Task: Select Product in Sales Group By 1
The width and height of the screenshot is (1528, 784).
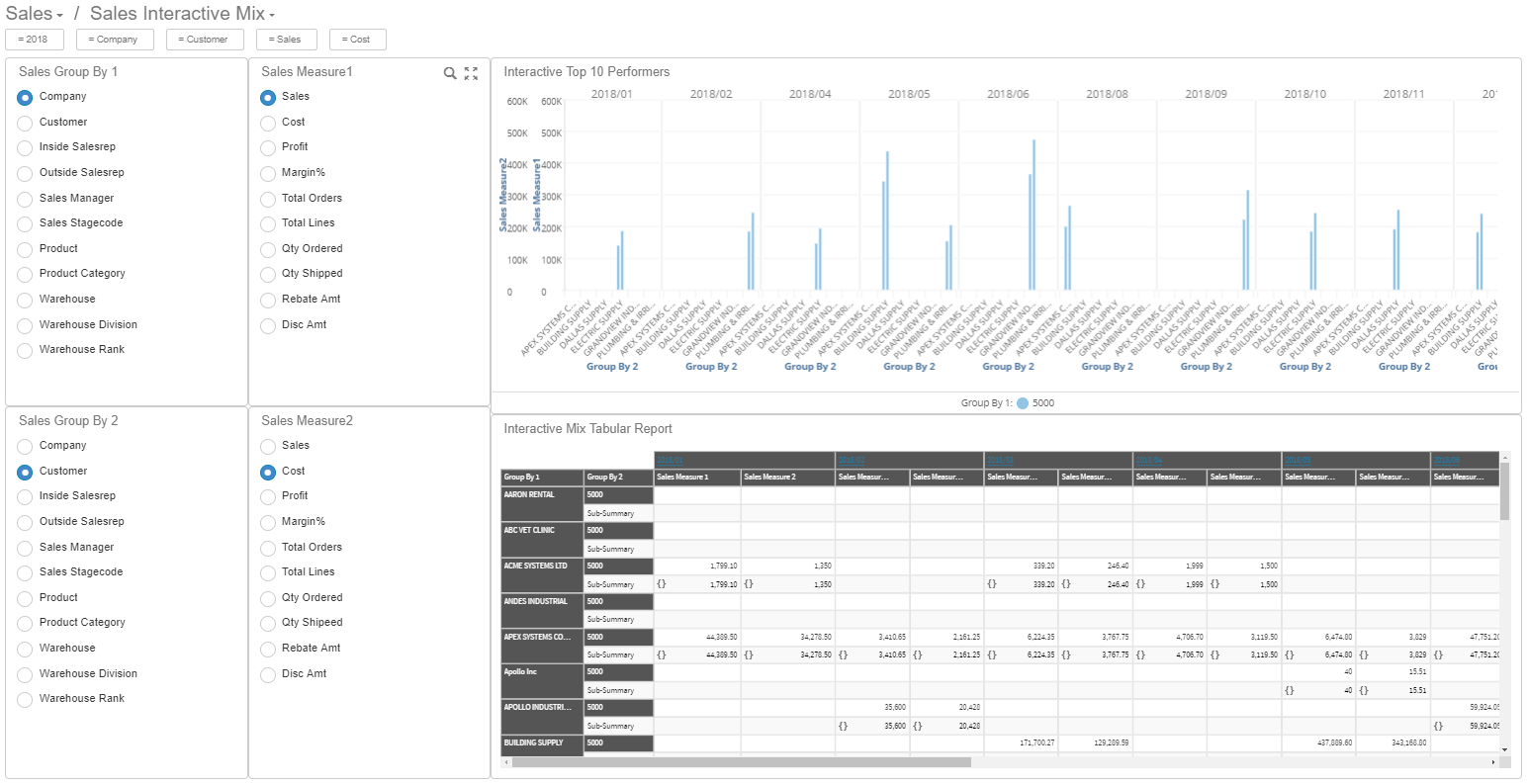Action: (24, 248)
